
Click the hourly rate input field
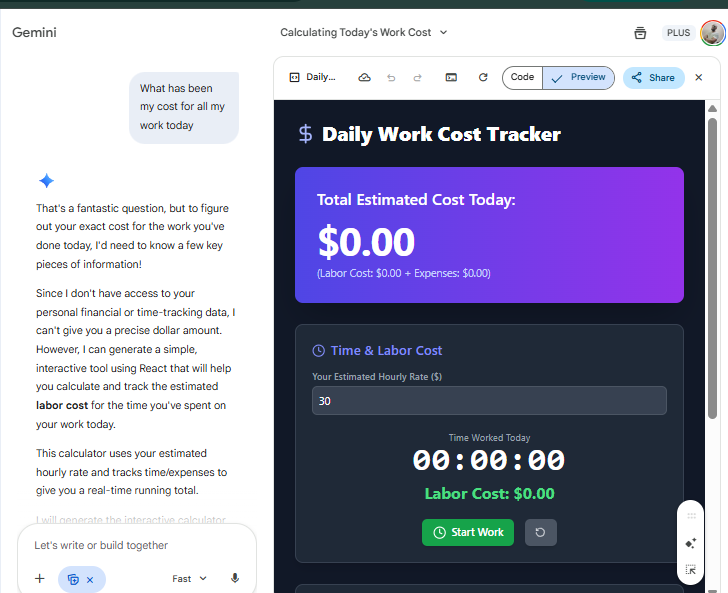tap(489, 401)
